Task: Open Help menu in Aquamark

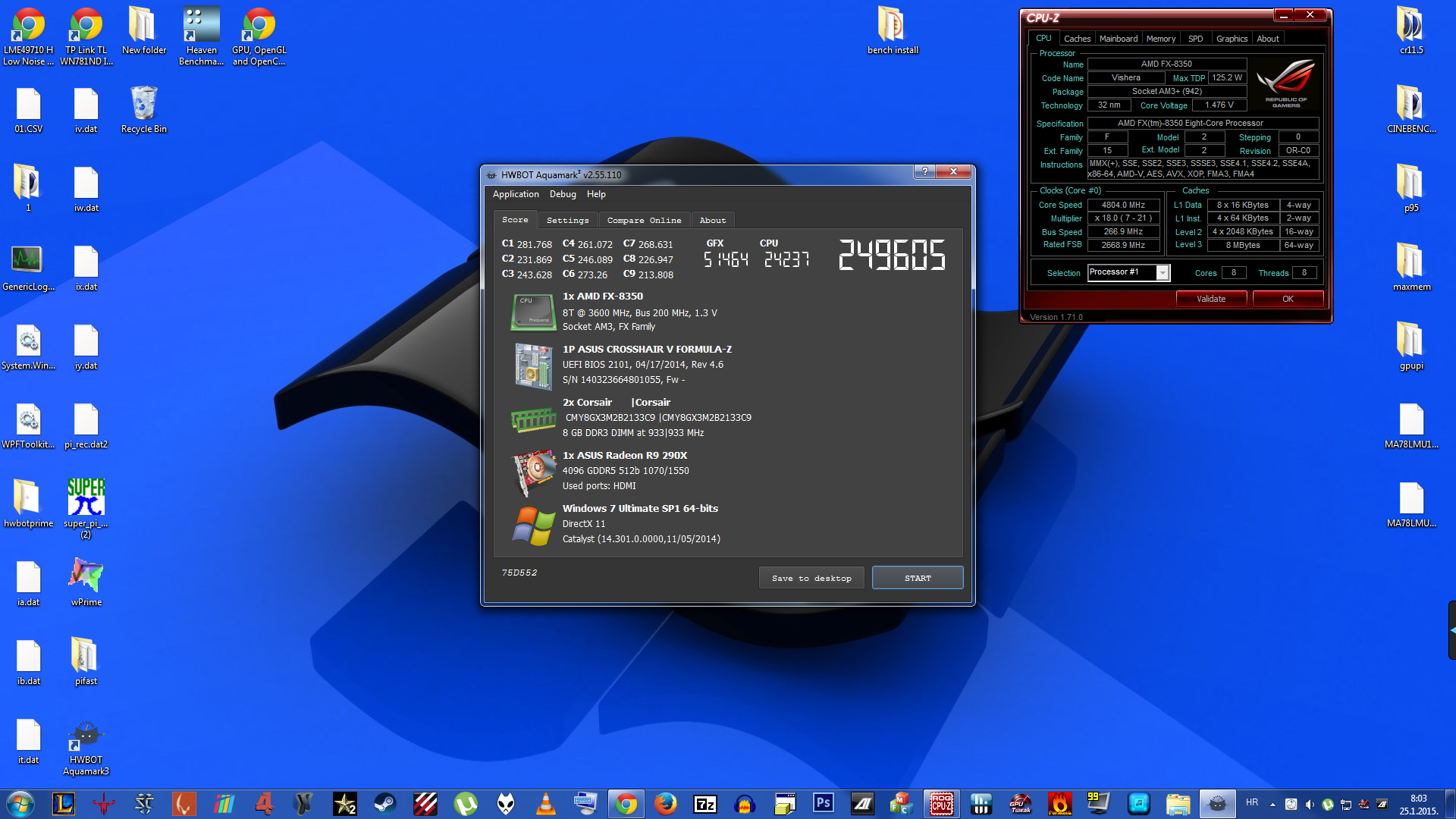Action: (x=596, y=194)
